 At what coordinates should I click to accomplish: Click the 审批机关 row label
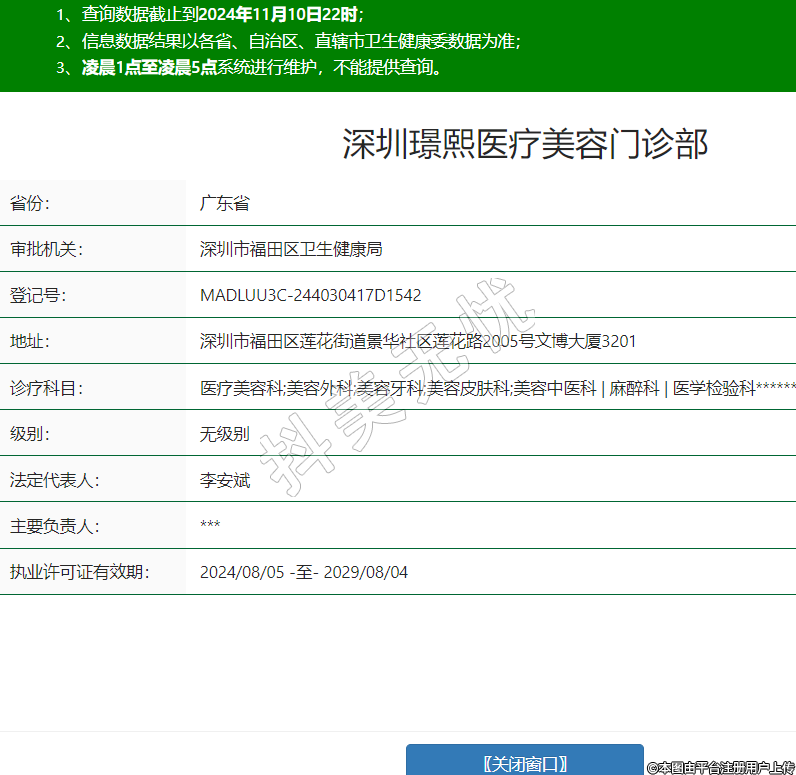tap(46, 249)
